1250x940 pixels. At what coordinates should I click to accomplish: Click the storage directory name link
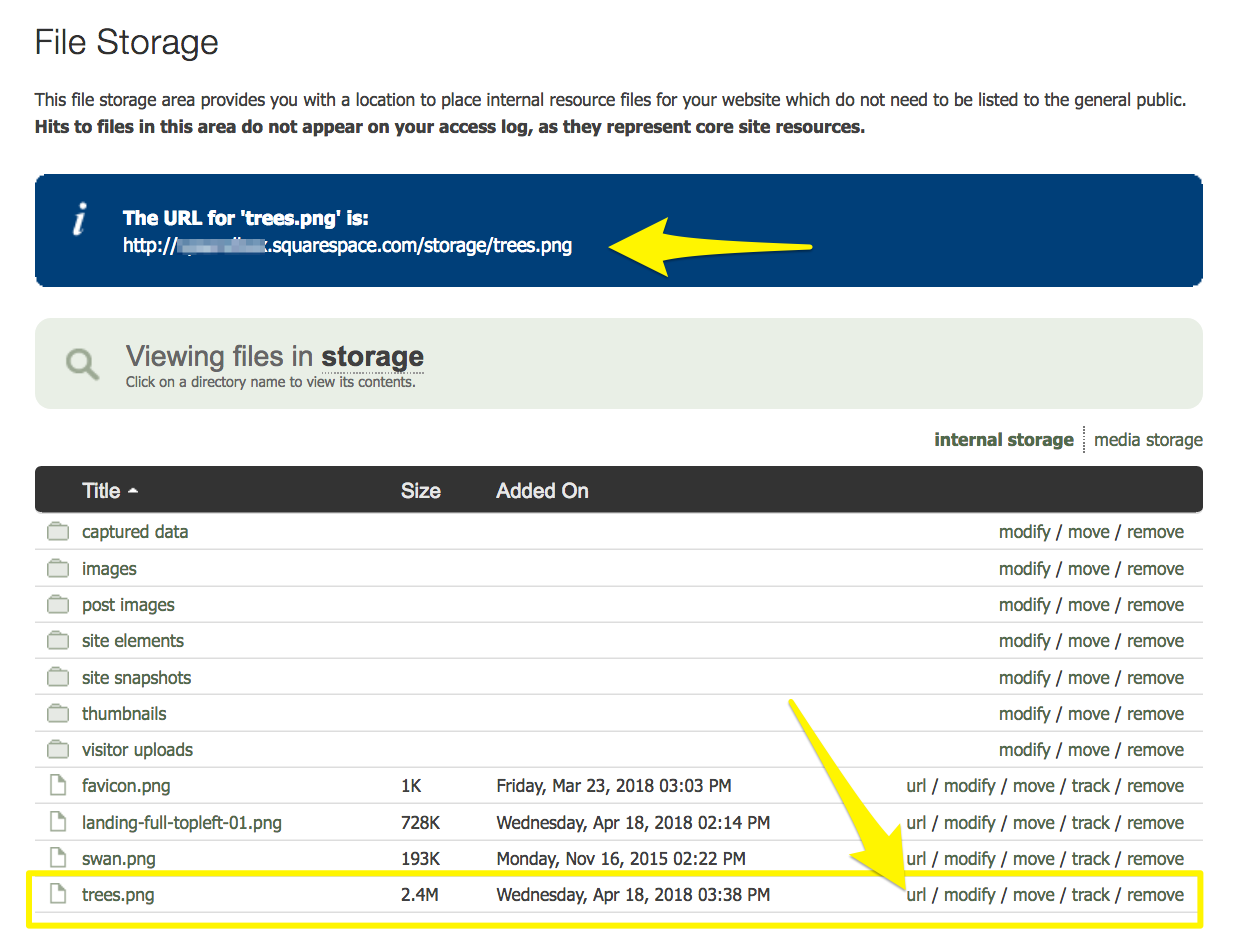tap(372, 357)
